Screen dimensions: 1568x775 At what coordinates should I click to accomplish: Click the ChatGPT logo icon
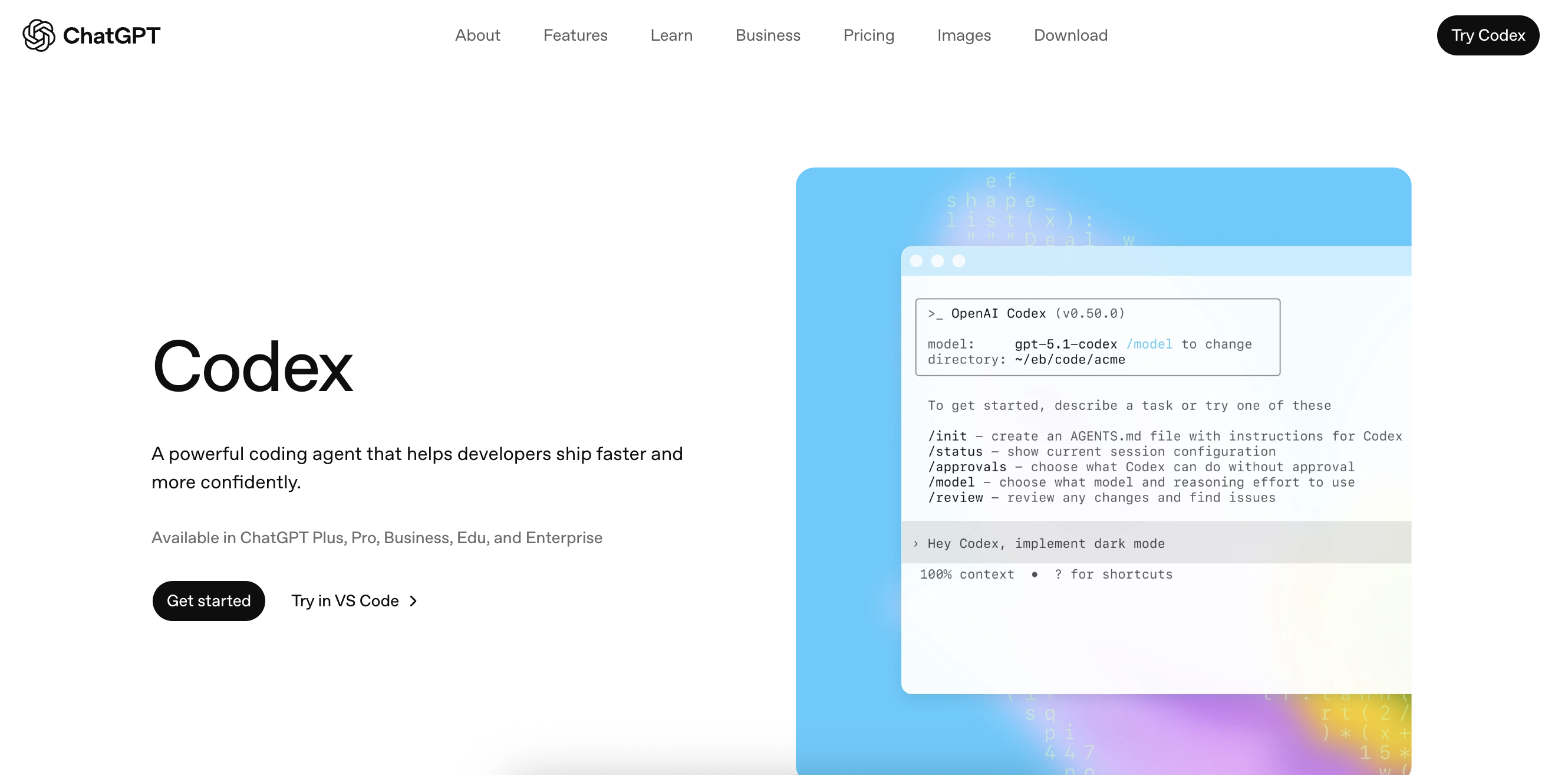pyautogui.click(x=38, y=35)
